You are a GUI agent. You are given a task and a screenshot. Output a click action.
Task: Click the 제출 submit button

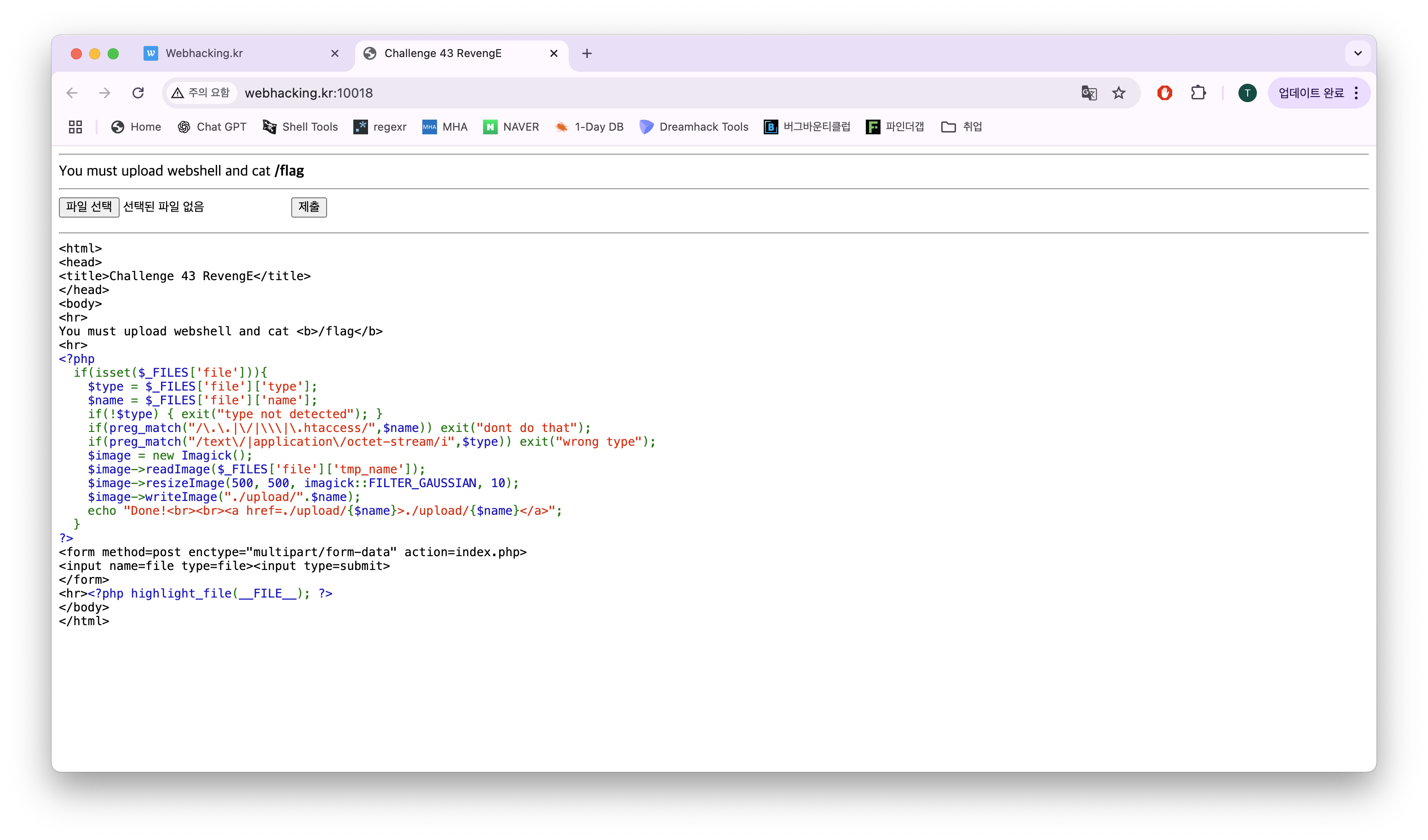(x=309, y=207)
